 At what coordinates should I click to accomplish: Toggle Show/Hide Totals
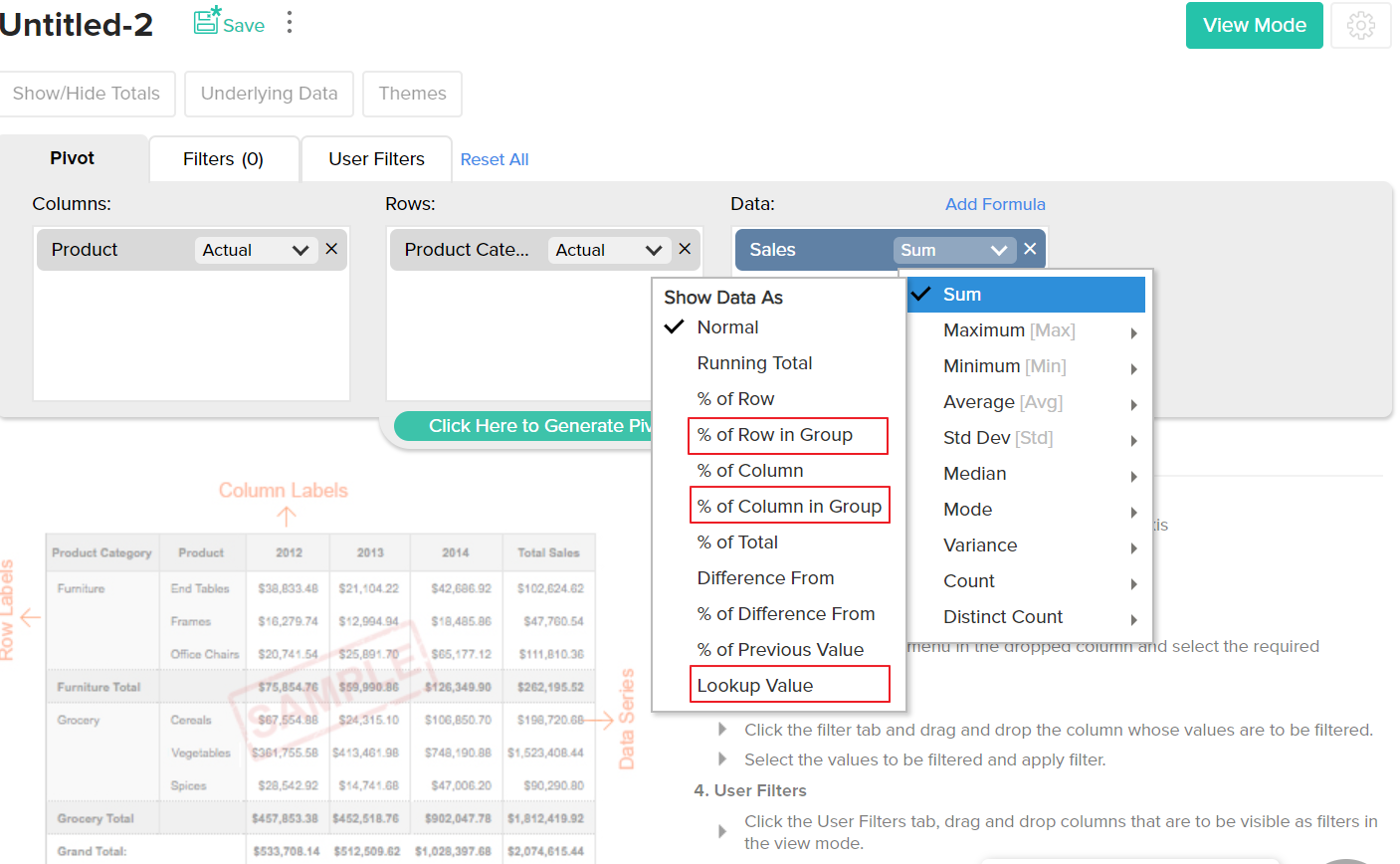(86, 93)
